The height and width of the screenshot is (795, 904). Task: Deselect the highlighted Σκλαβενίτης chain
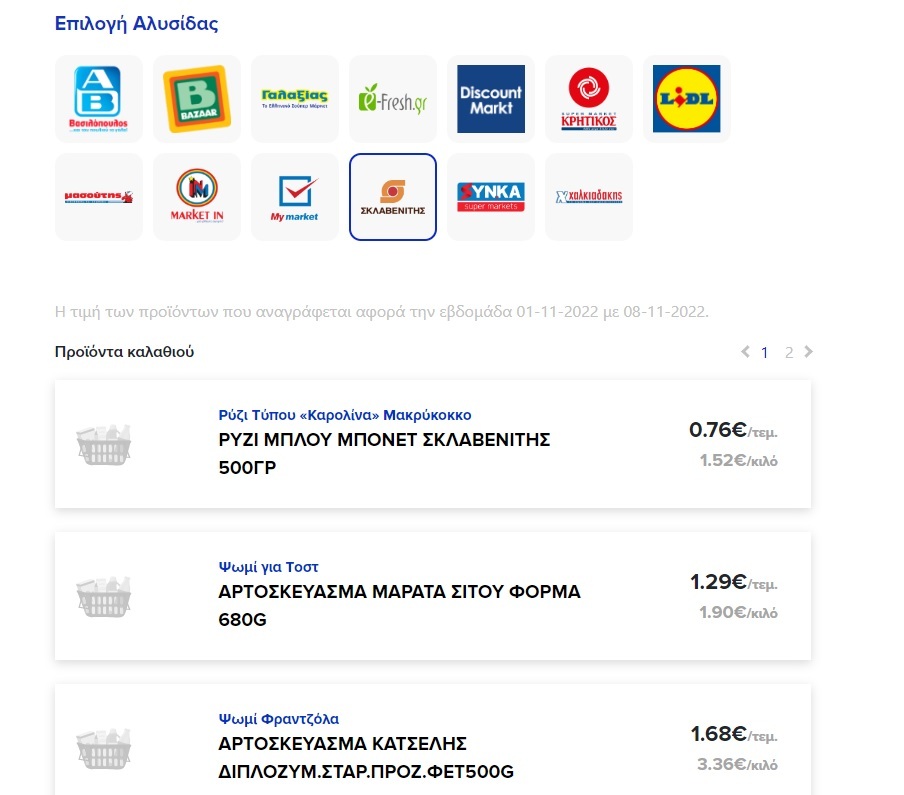392,196
